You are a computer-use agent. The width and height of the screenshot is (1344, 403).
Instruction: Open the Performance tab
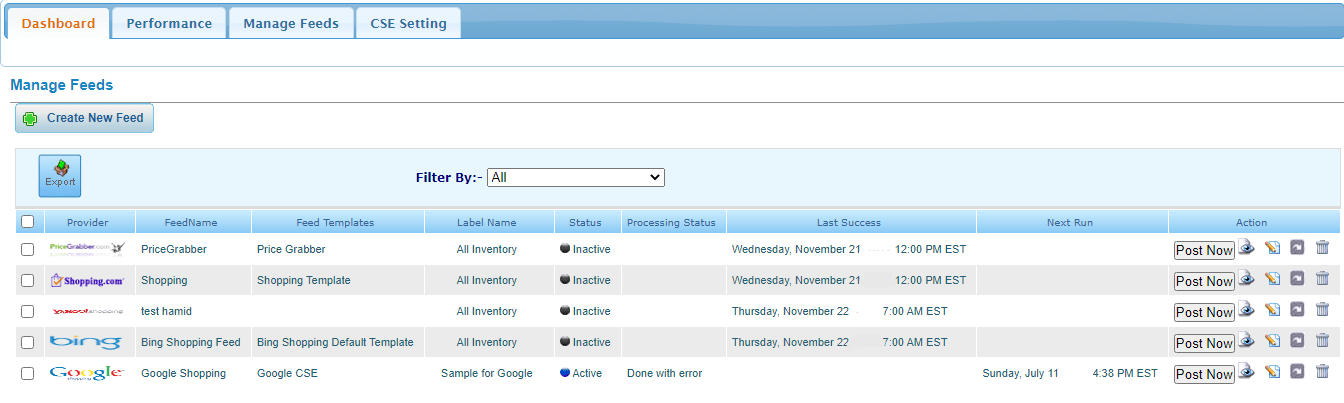(169, 23)
